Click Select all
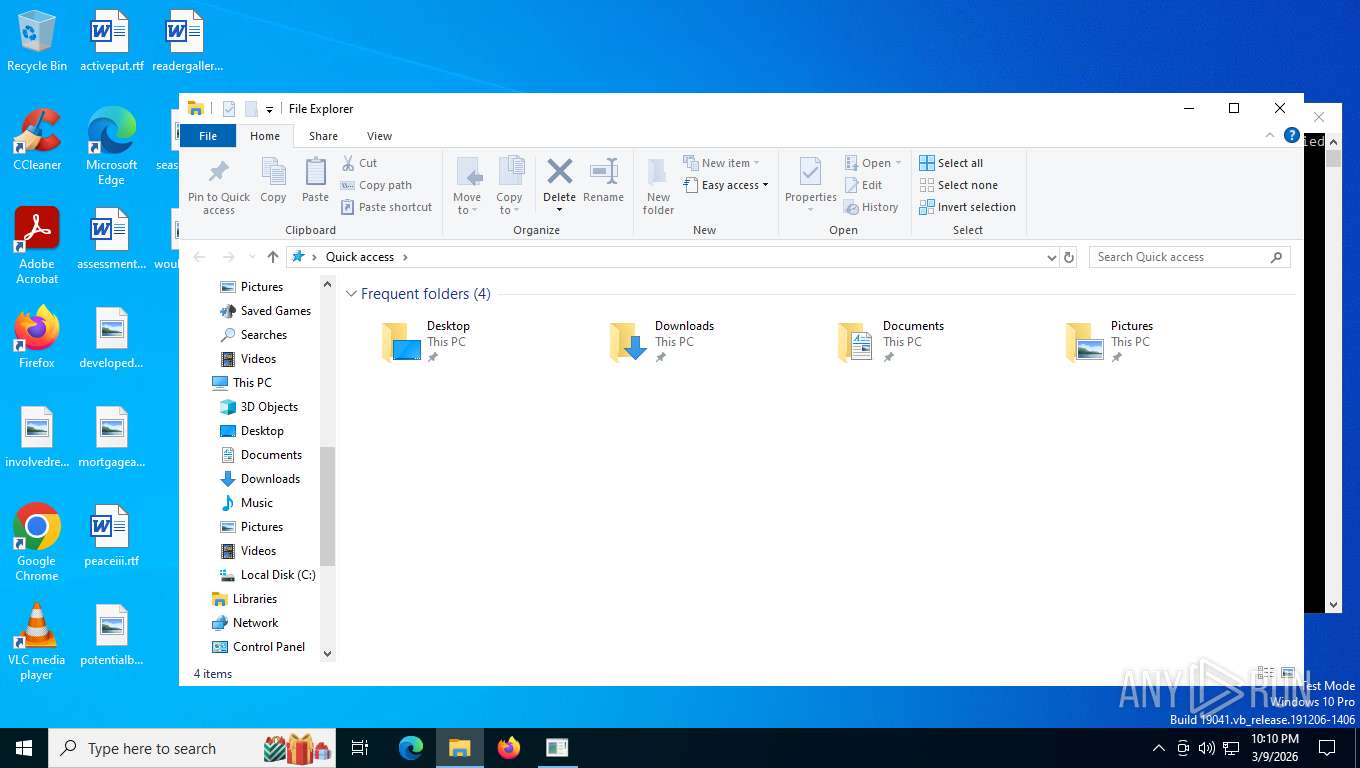 [x=951, y=163]
